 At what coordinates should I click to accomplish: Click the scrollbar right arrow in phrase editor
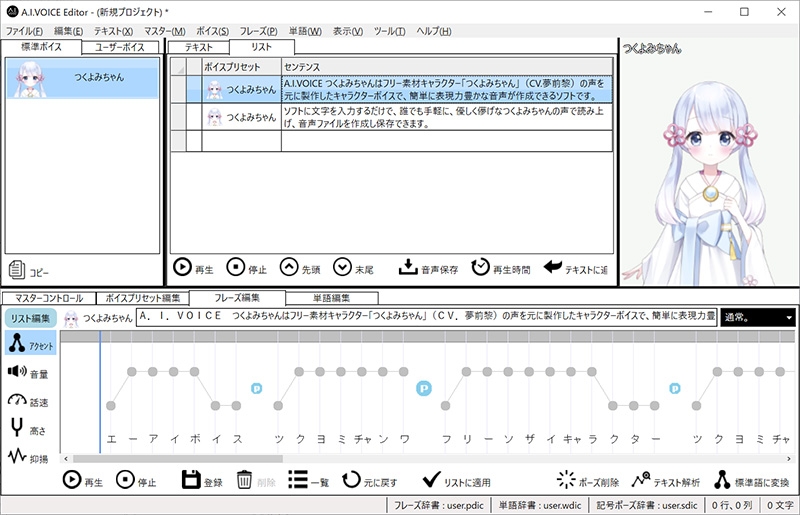pyautogui.click(x=789, y=458)
